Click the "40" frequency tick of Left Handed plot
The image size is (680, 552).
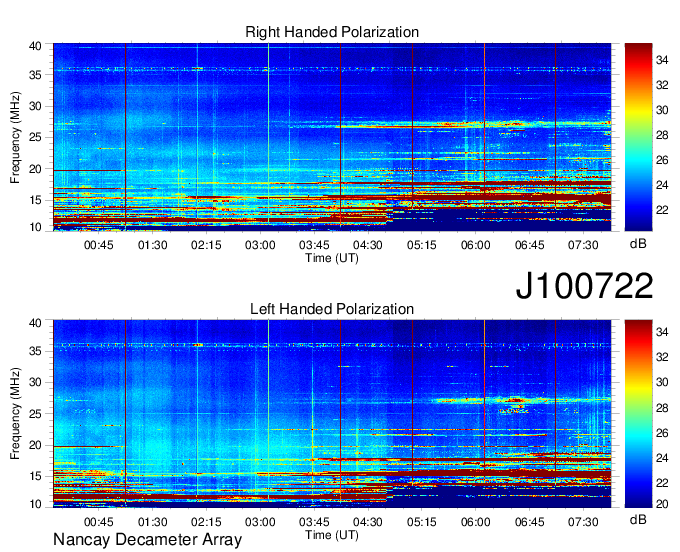(x=35, y=323)
